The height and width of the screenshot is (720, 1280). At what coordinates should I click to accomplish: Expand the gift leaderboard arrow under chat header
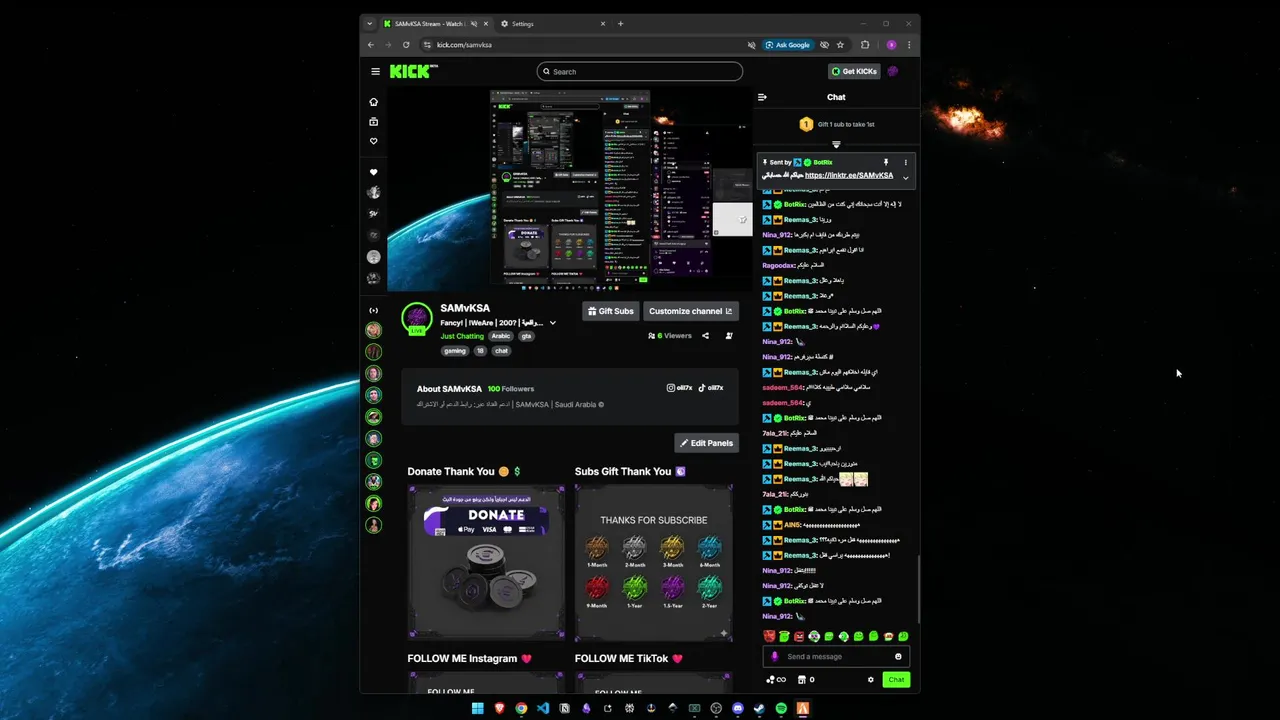tap(836, 145)
